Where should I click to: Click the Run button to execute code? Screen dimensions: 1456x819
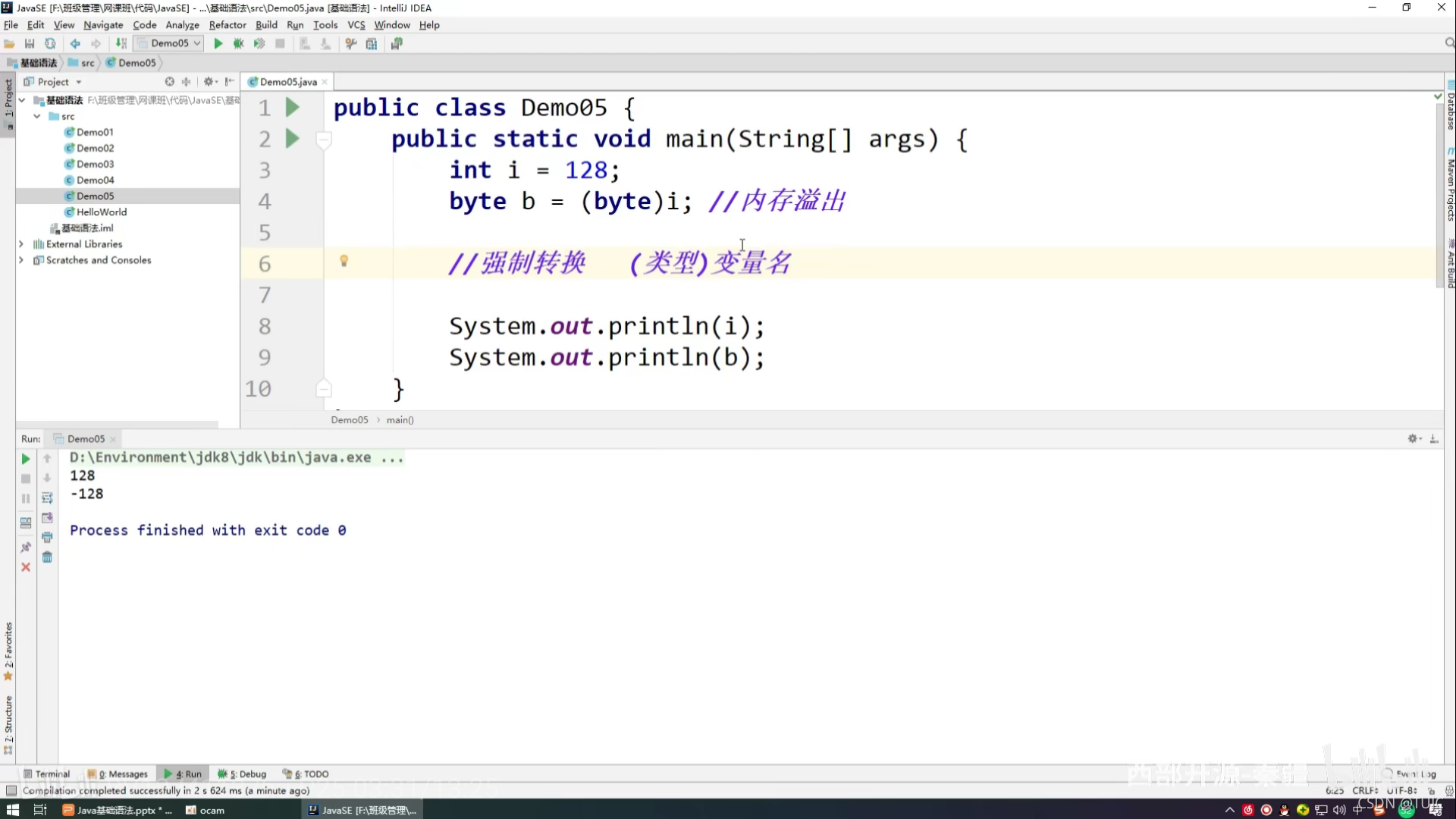(x=218, y=43)
